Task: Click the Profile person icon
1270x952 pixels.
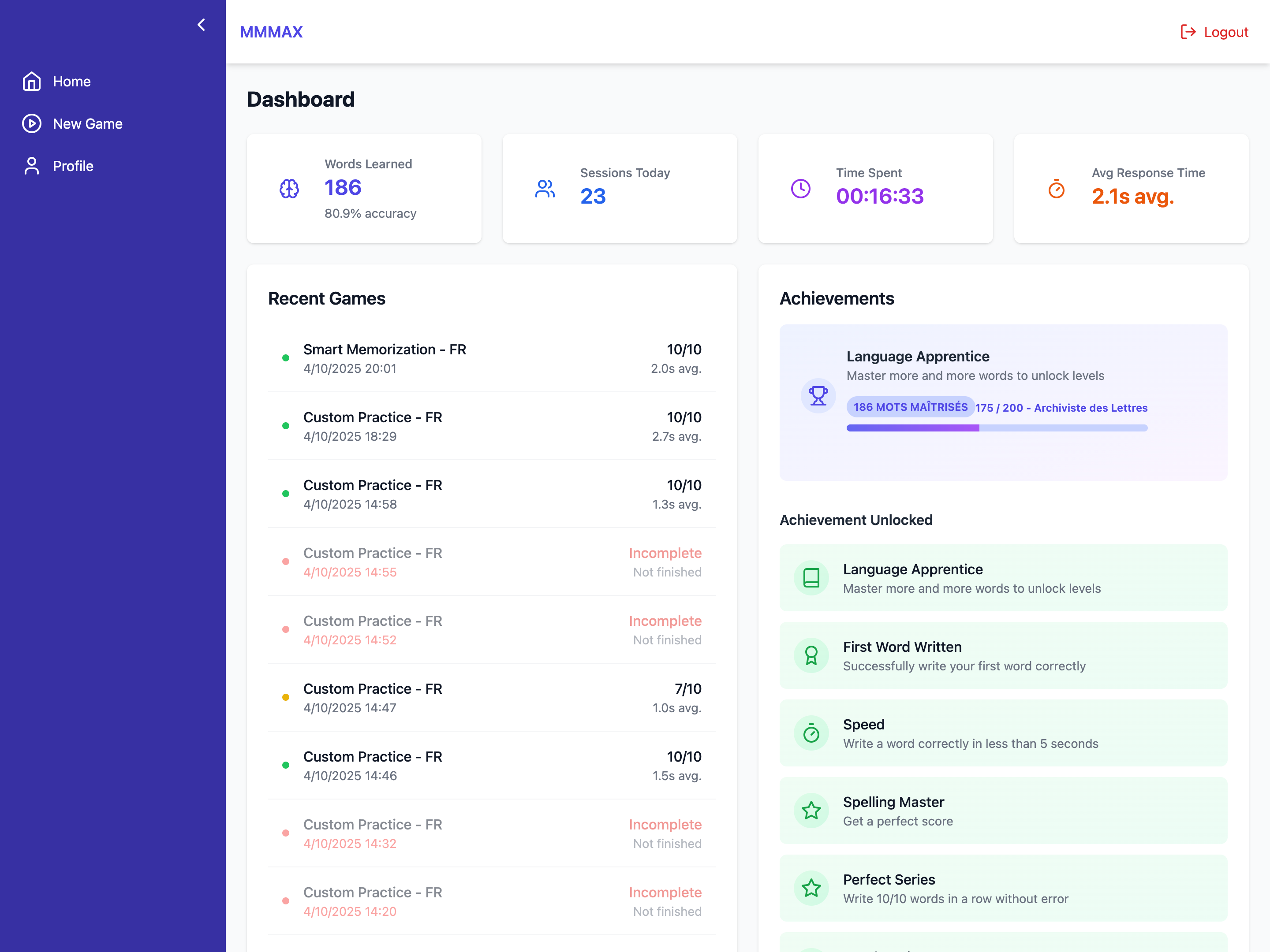Action: click(32, 166)
